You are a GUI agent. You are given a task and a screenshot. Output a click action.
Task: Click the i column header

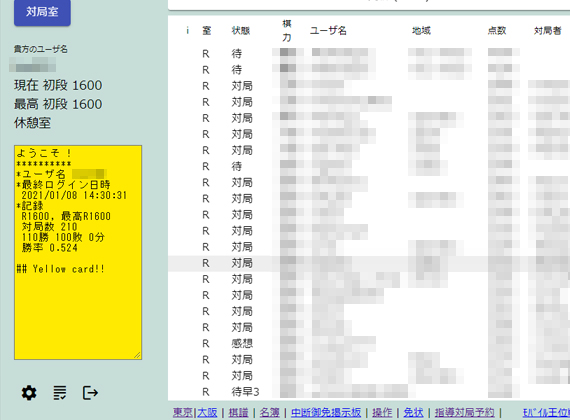tap(188, 31)
